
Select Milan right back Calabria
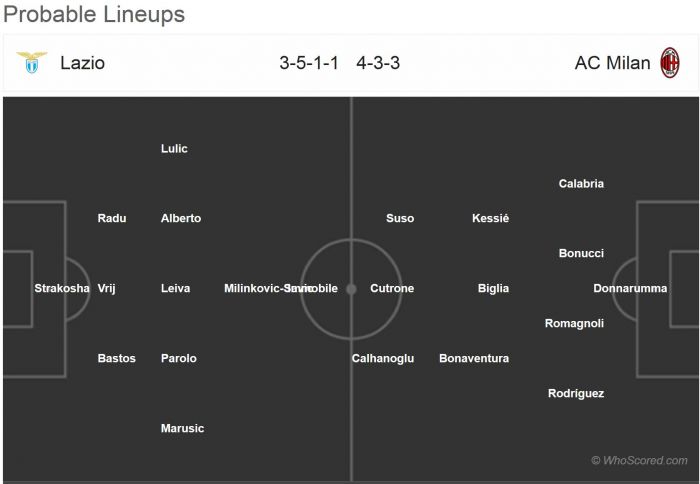pos(581,183)
